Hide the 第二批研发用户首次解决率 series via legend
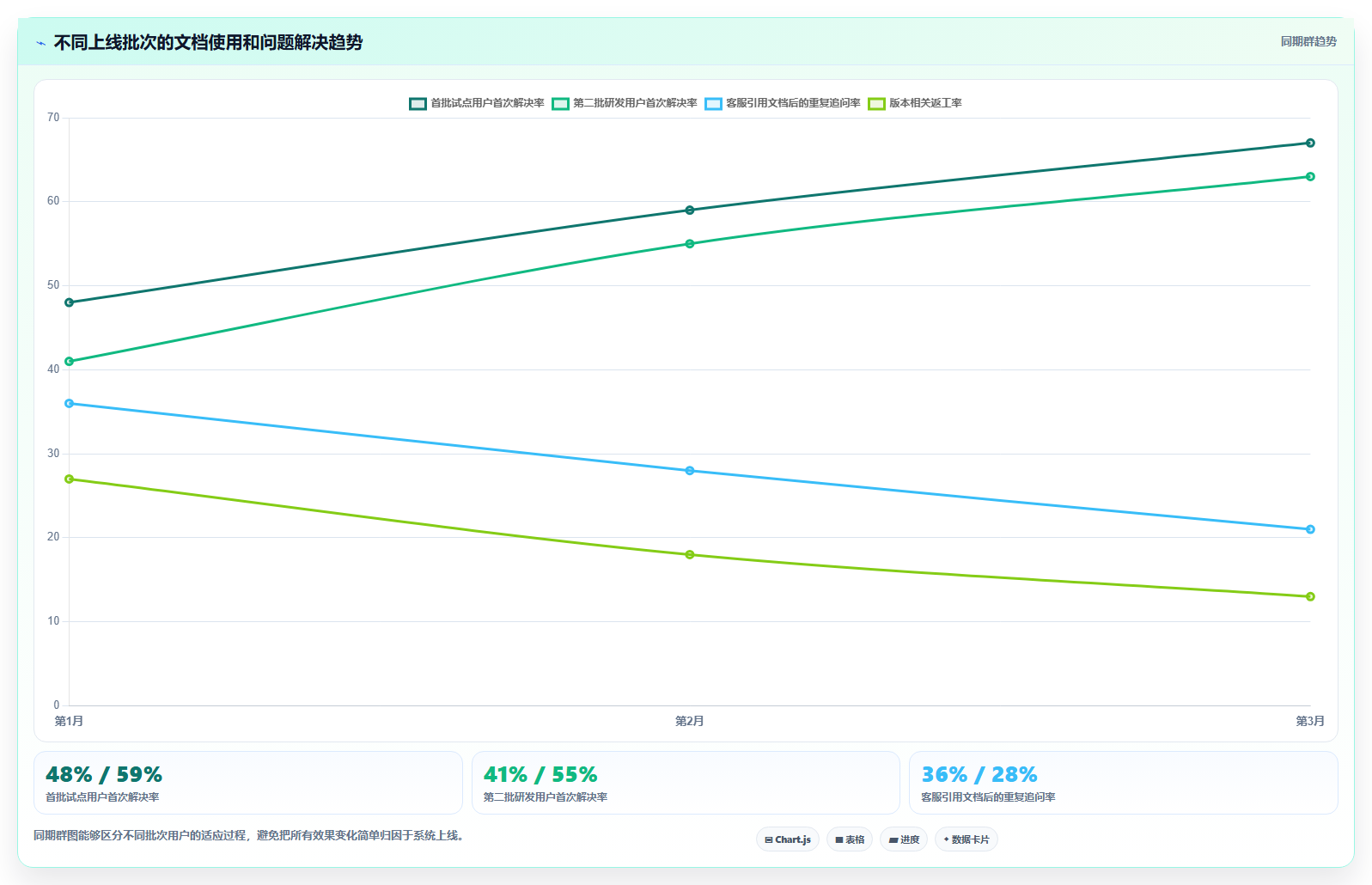 (625, 103)
